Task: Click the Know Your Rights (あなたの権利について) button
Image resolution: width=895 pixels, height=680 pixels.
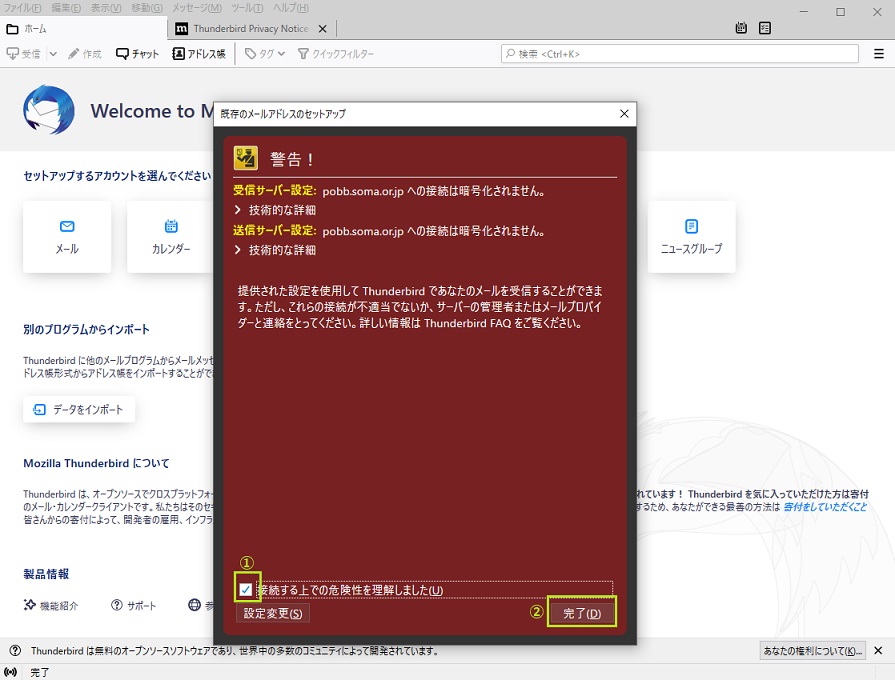Action: 813,650
